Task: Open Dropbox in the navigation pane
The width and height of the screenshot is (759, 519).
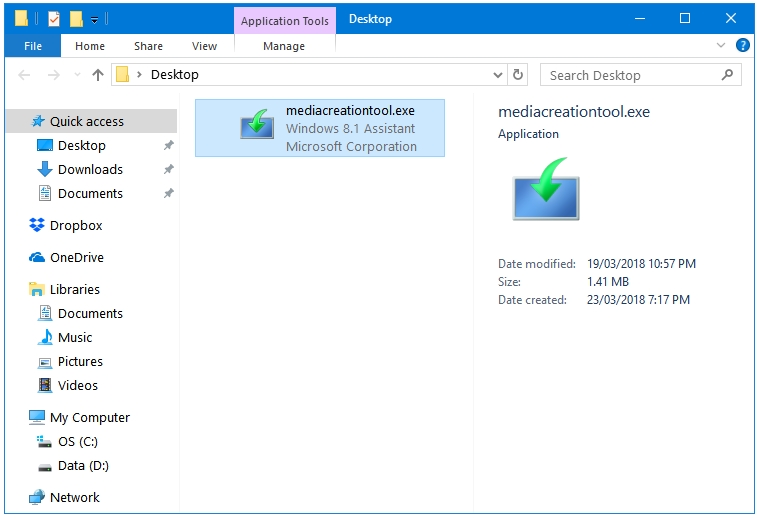Action: click(76, 226)
